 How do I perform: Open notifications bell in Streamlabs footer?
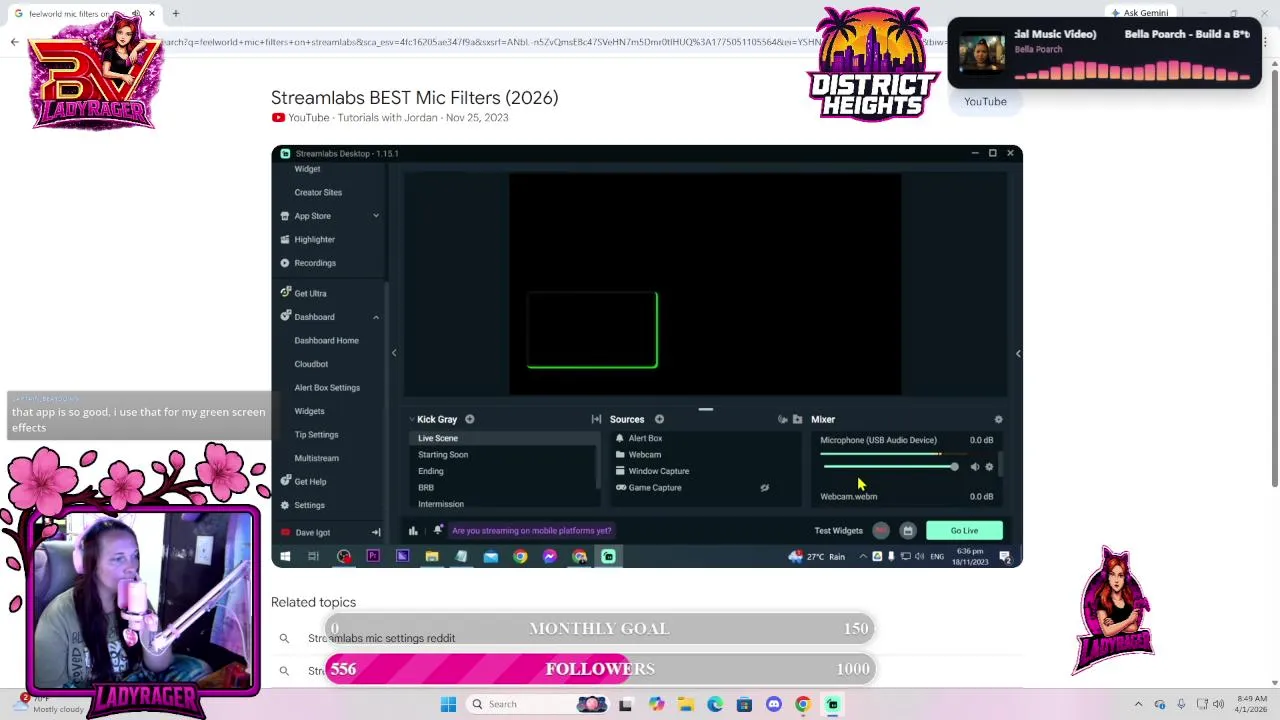(x=437, y=531)
